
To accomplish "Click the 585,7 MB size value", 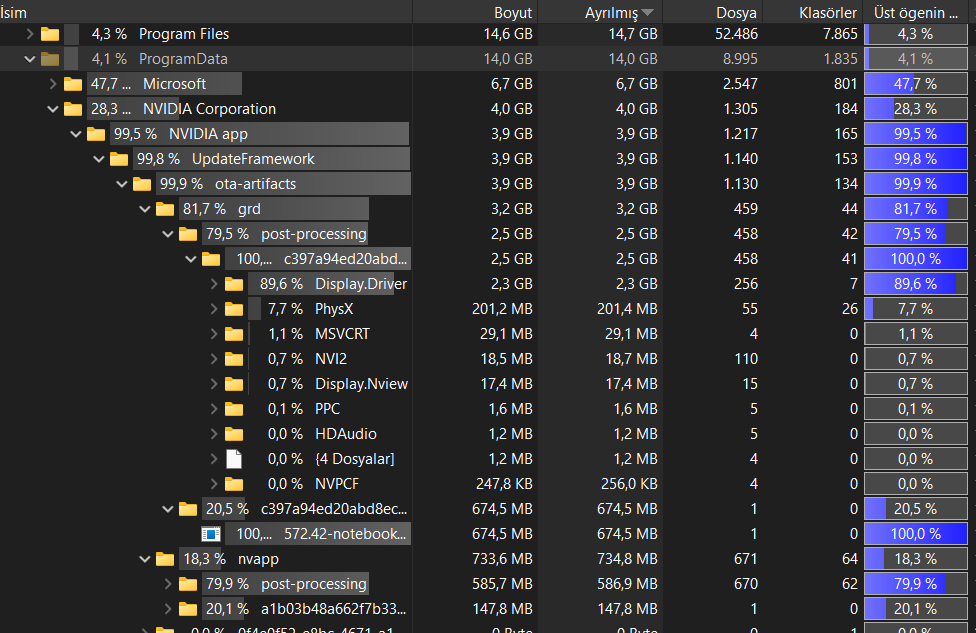I will 502,584.
